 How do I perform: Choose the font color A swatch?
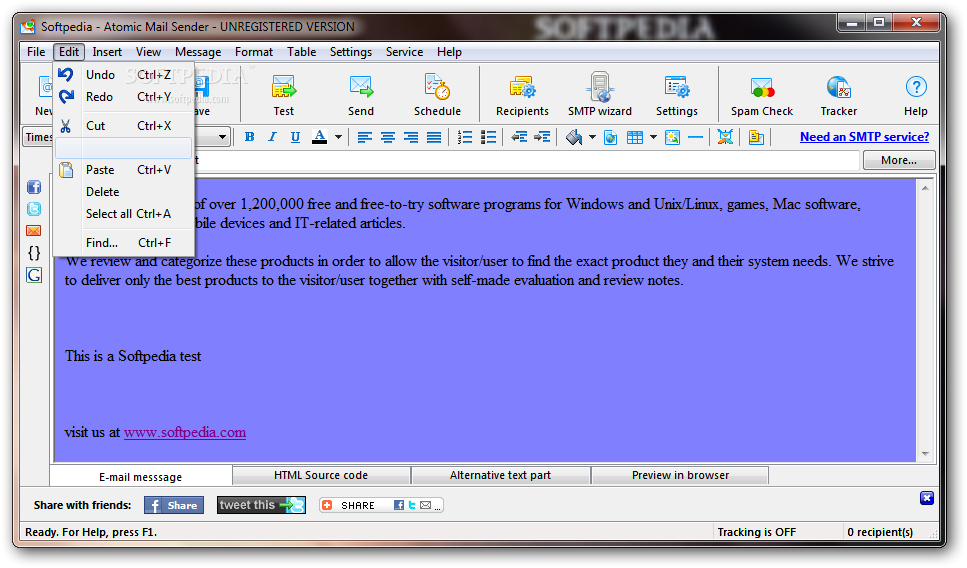pyautogui.click(x=319, y=137)
